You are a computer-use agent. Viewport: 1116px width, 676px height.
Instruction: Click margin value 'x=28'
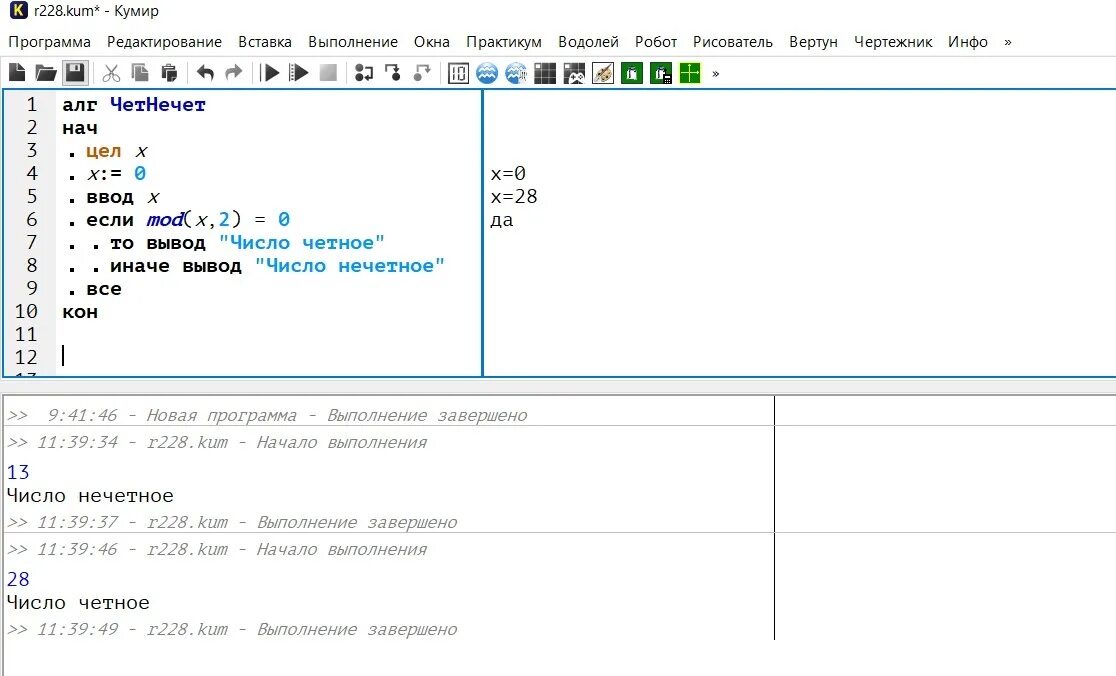514,197
